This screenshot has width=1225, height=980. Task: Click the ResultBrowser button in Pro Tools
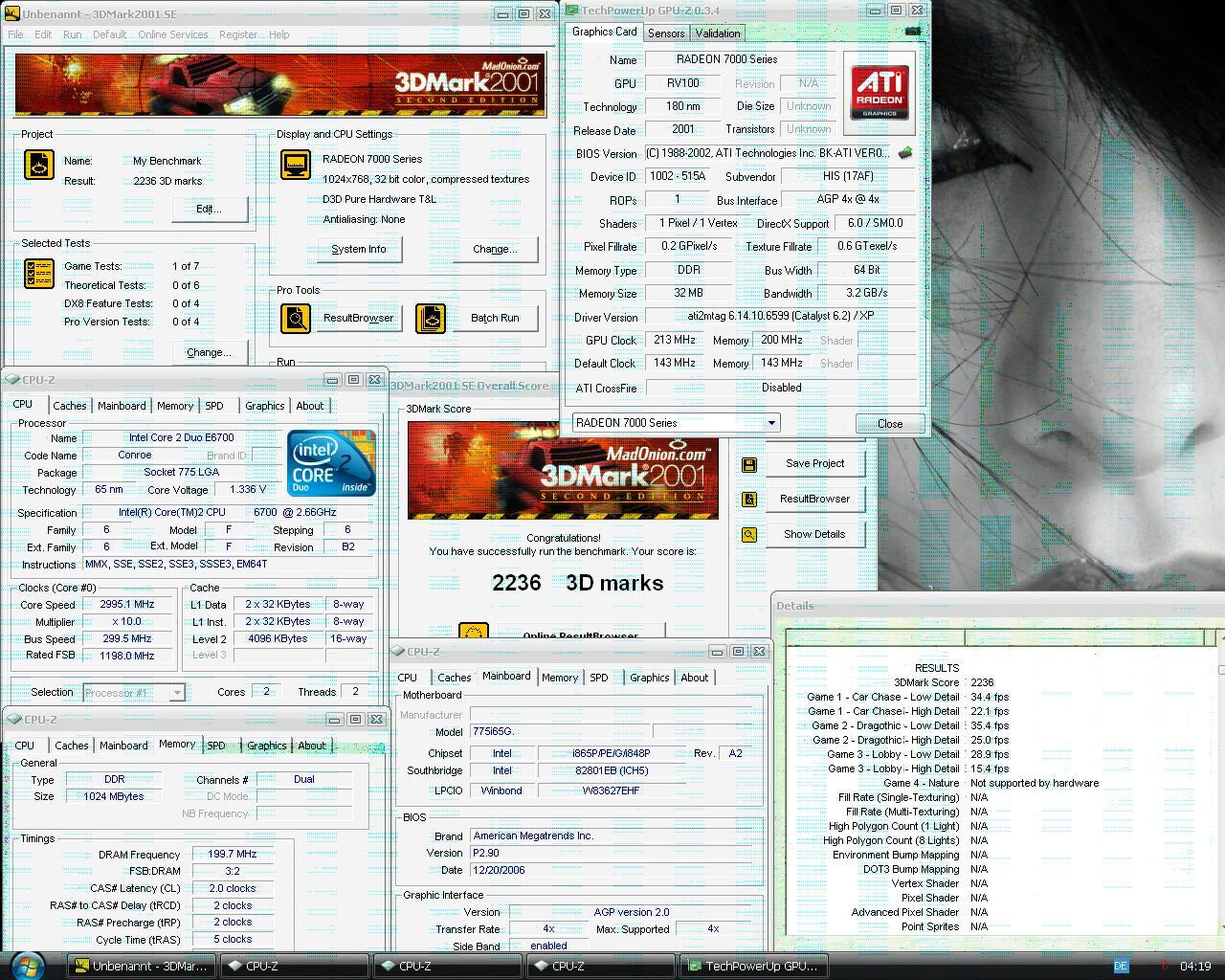pos(358,318)
